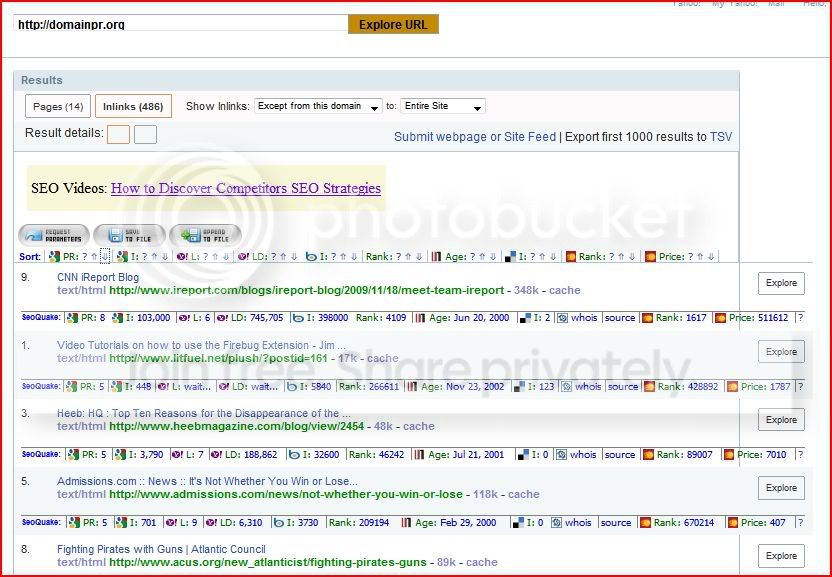Click question mark in CNN iReport SeoQuake row
This screenshot has width=832, height=577.
tap(801, 318)
